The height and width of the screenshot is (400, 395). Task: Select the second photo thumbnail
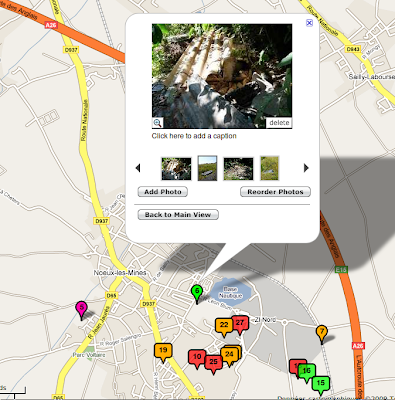pyautogui.click(x=207, y=168)
